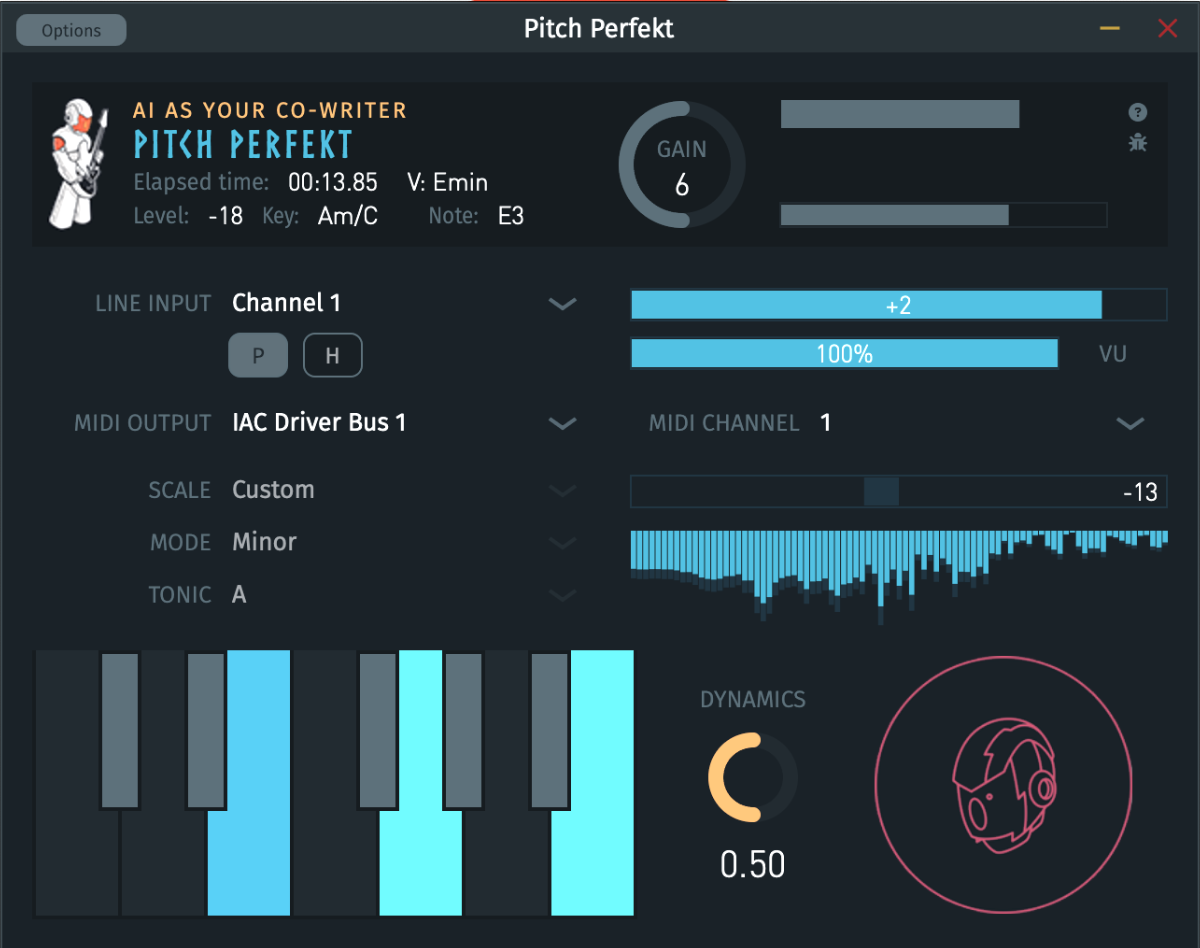
Task: Click the Key value Am/C
Action: 348,215
